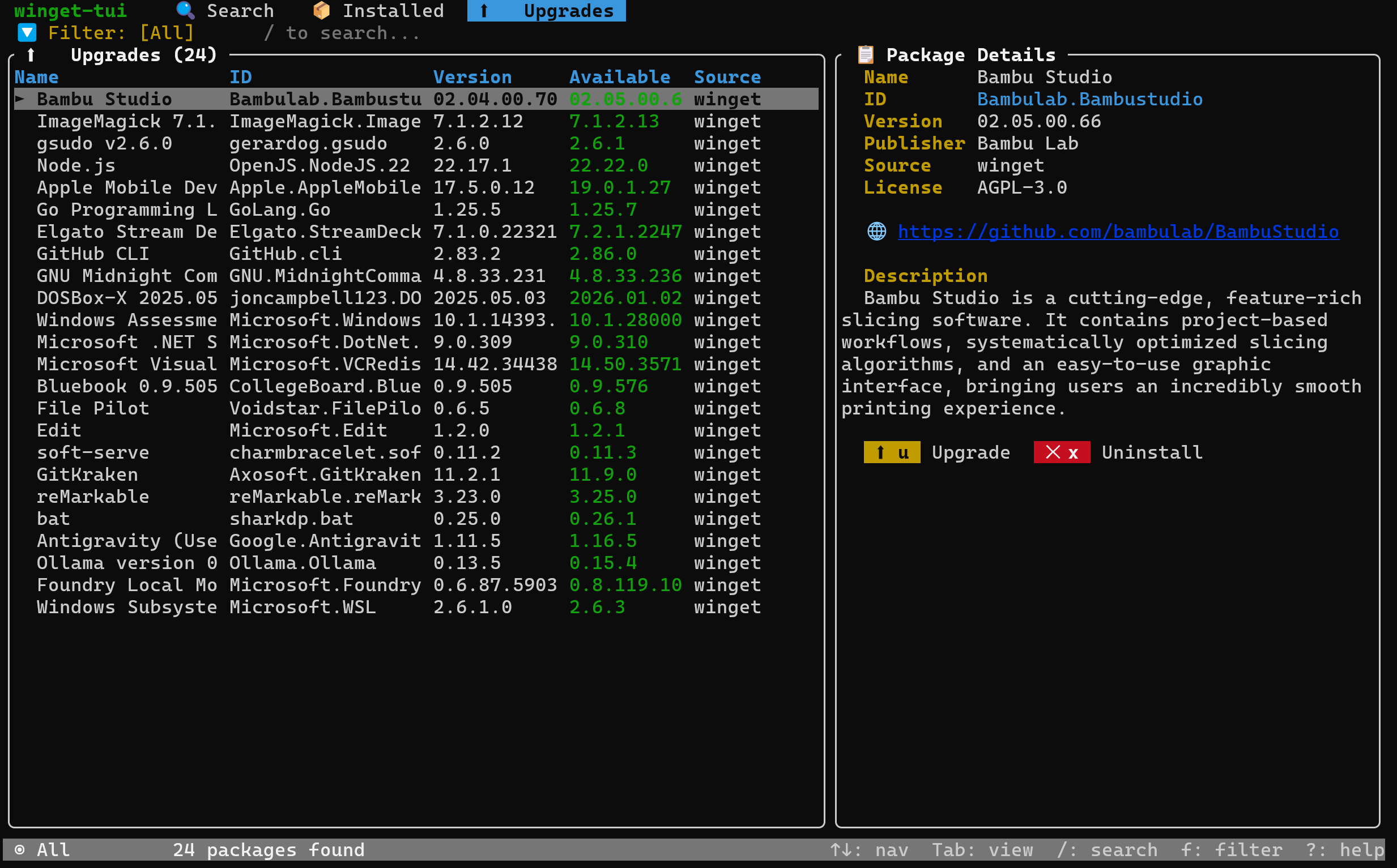Click the magnifier icon beside Search
The height and width of the screenshot is (868, 1397).
(185, 10)
